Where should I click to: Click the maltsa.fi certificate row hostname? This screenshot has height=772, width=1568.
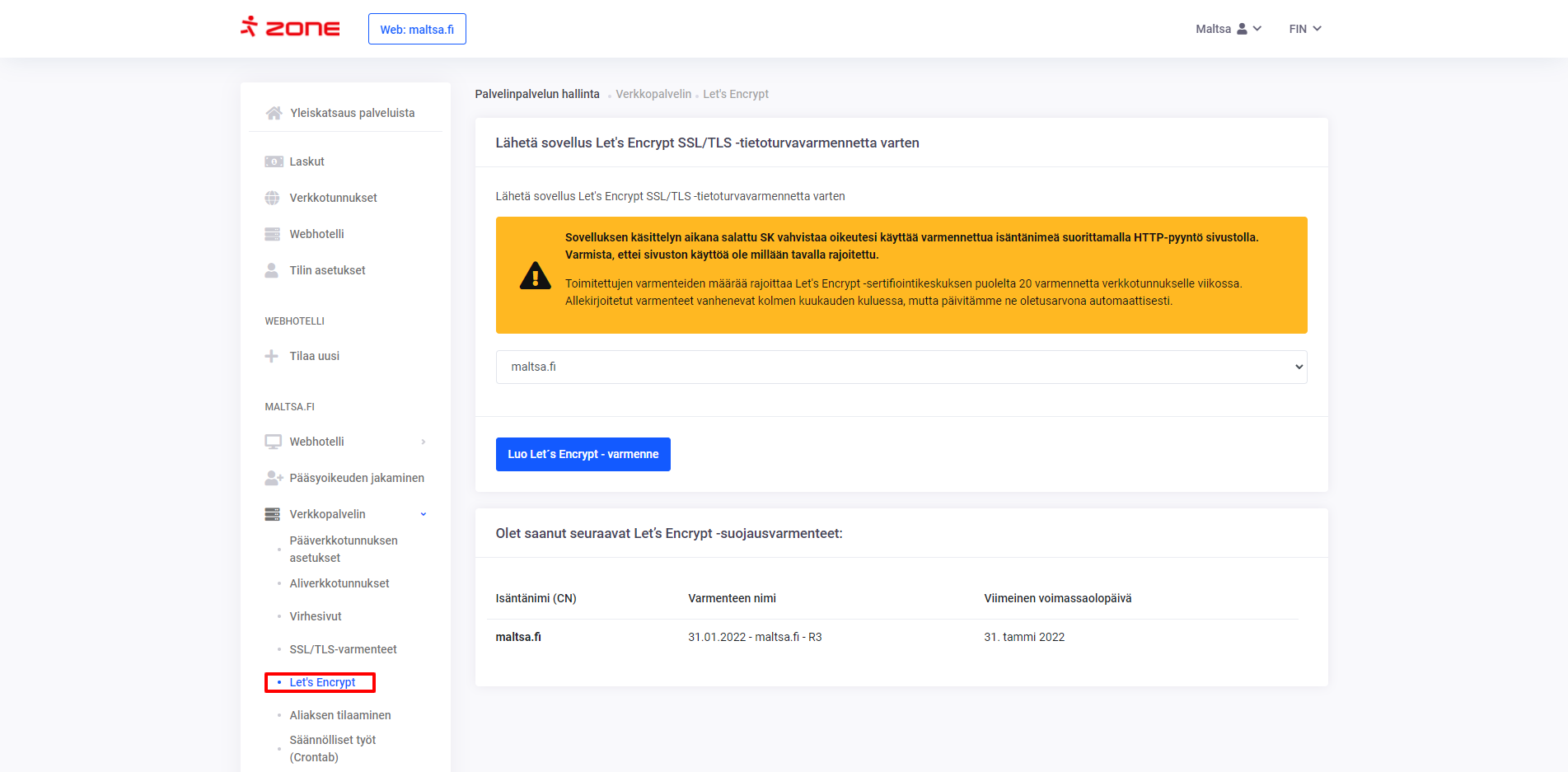(518, 637)
